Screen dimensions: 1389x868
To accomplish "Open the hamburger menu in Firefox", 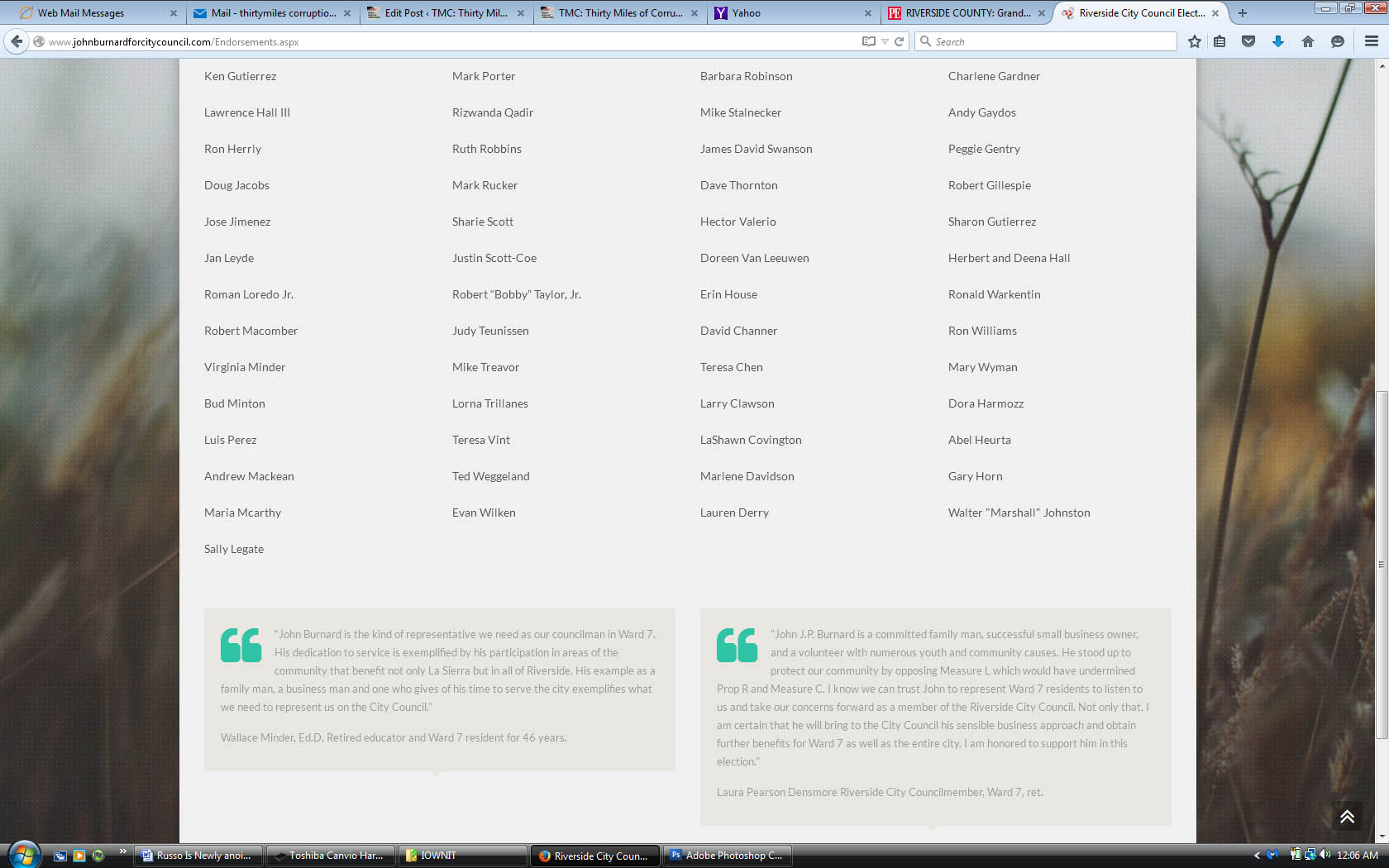I will coord(1371,41).
